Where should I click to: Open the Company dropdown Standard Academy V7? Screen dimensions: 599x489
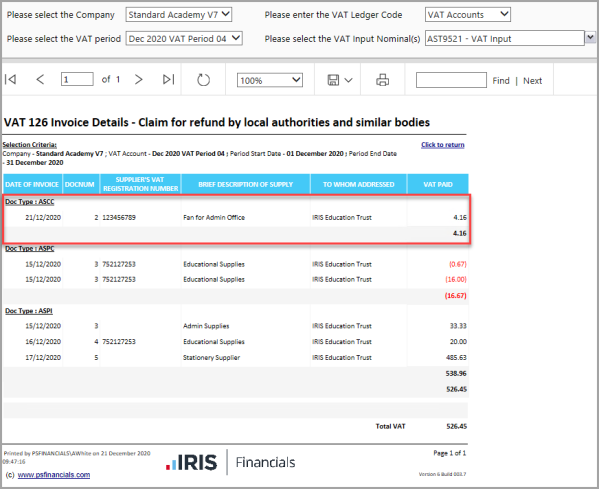pyautogui.click(x=179, y=15)
